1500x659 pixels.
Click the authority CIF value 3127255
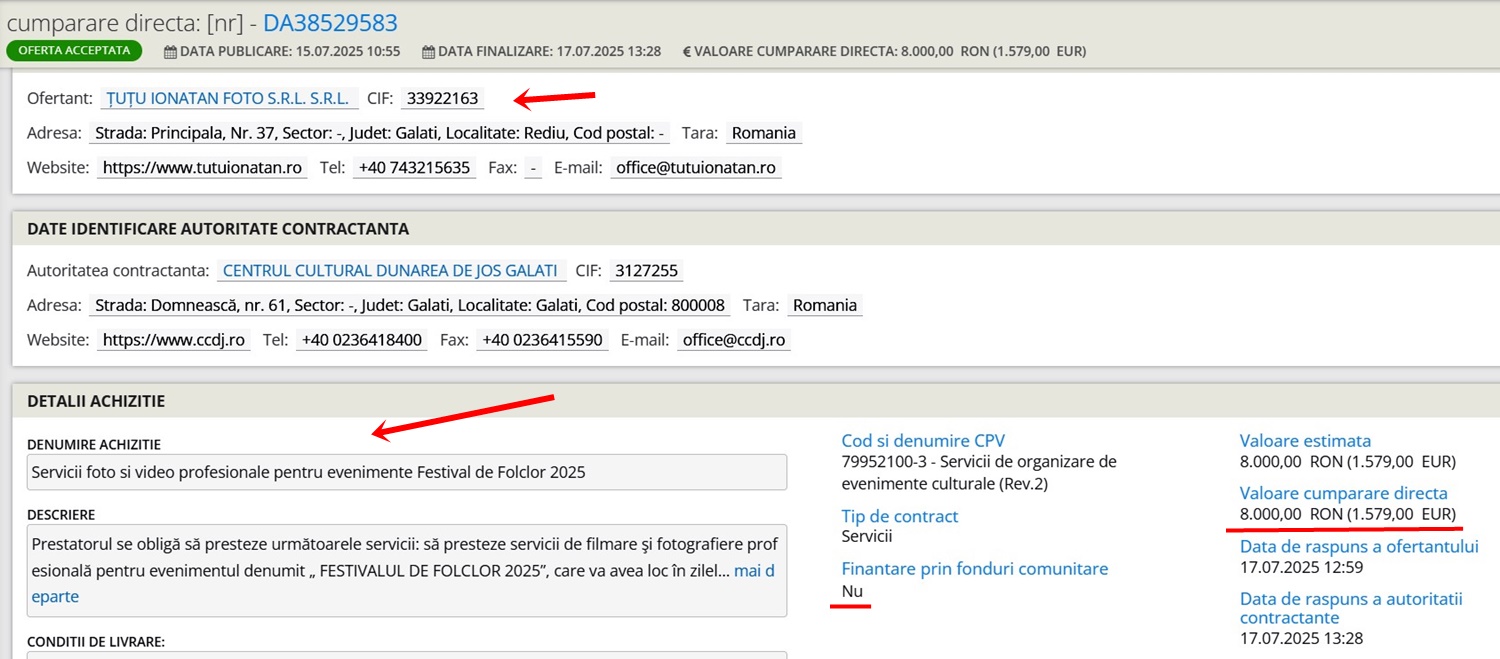tap(647, 270)
